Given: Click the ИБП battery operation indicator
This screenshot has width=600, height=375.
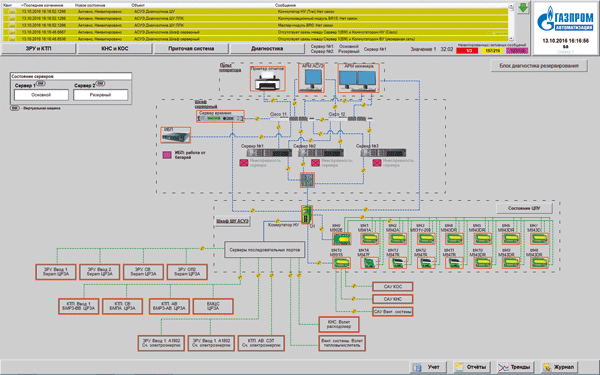Looking at the screenshot, I should [167, 155].
